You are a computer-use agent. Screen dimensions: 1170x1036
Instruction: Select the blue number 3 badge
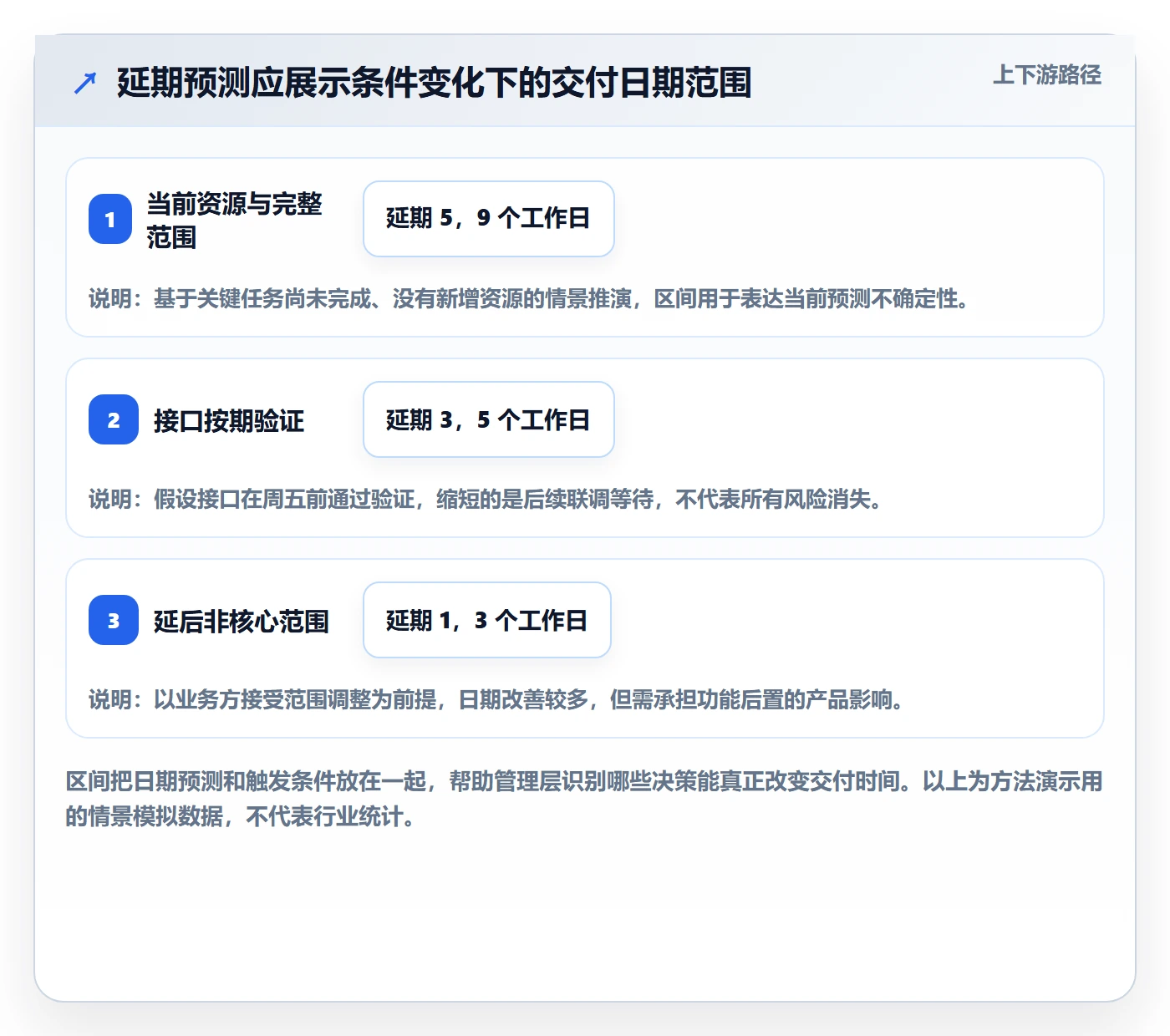click(114, 620)
